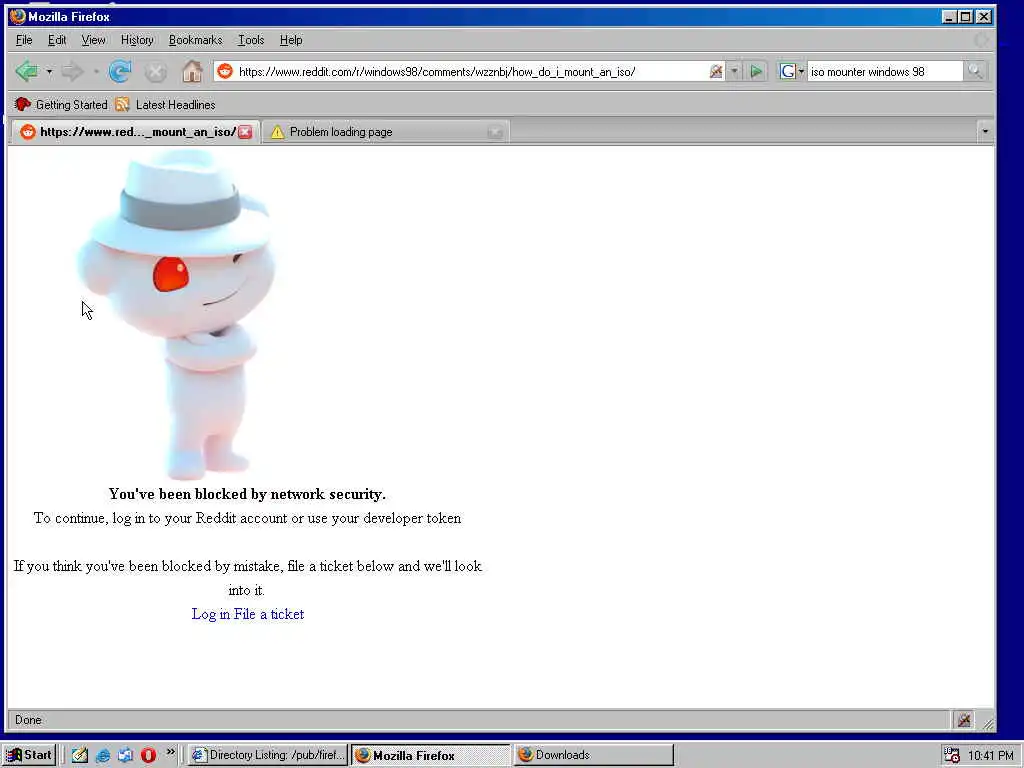Click the search box containing 'iso mounter windows 98'

coord(884,71)
